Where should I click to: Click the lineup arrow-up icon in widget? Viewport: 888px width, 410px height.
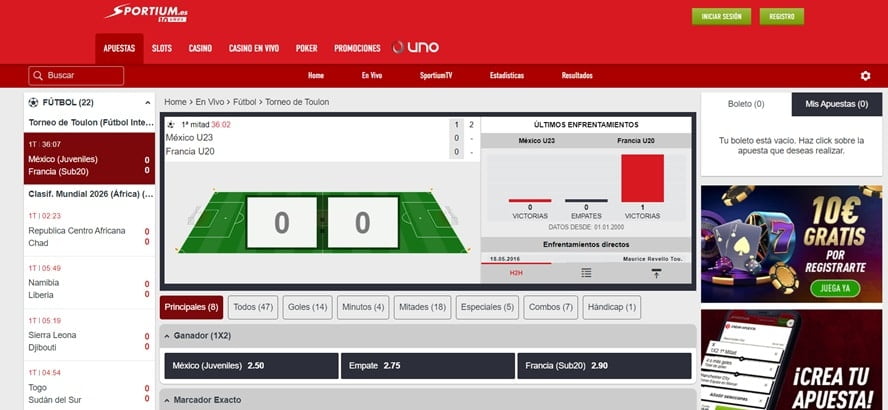(656, 273)
